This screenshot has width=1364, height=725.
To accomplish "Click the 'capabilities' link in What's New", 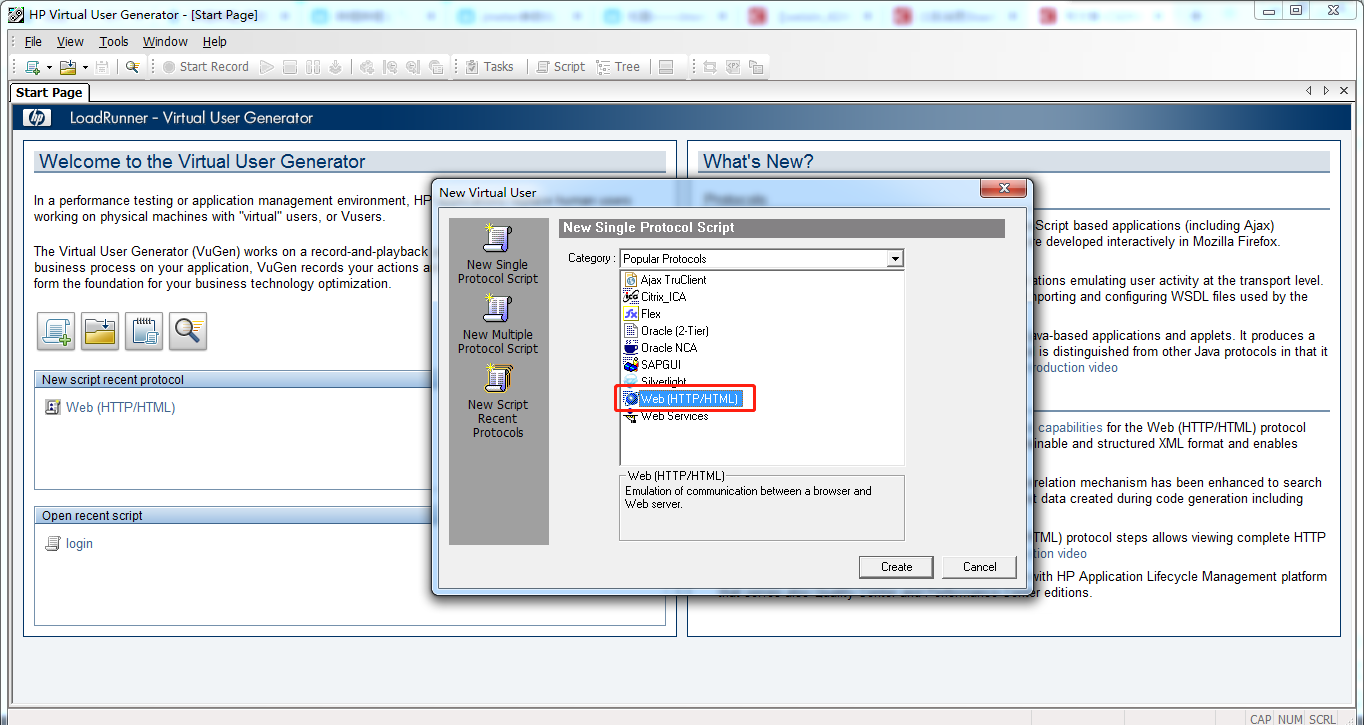I will coord(1070,427).
